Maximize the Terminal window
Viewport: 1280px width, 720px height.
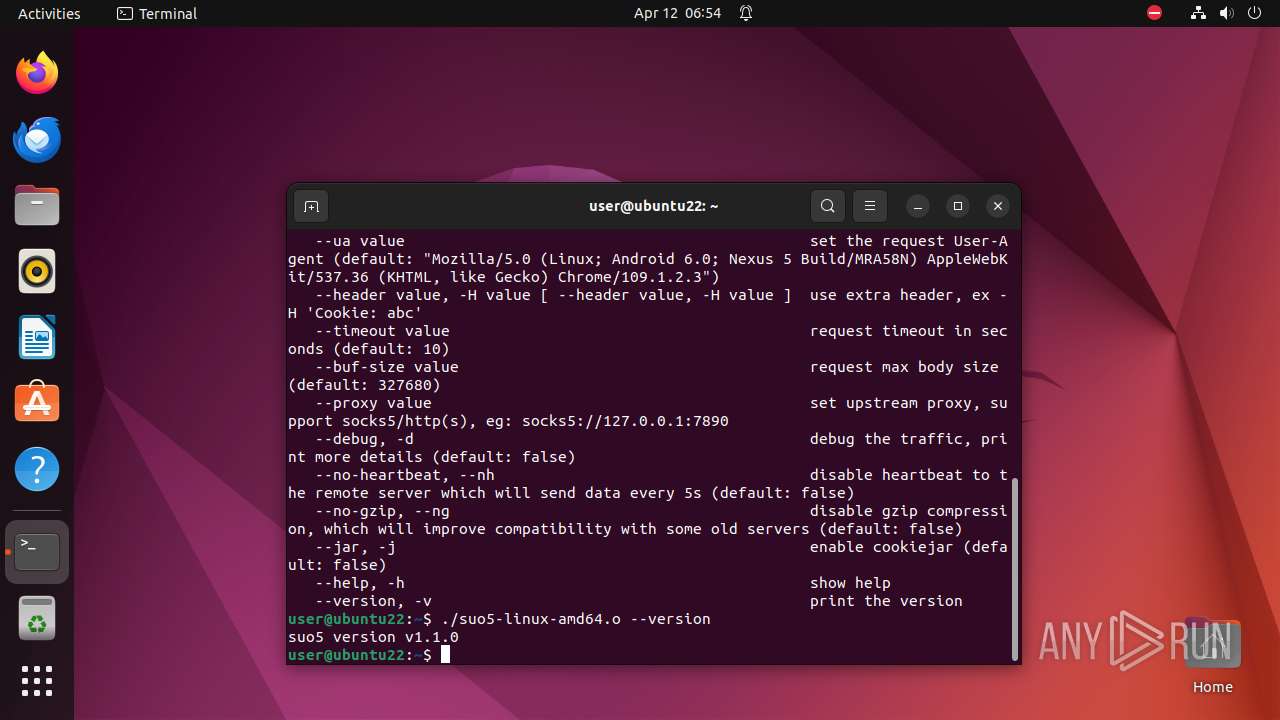958,206
